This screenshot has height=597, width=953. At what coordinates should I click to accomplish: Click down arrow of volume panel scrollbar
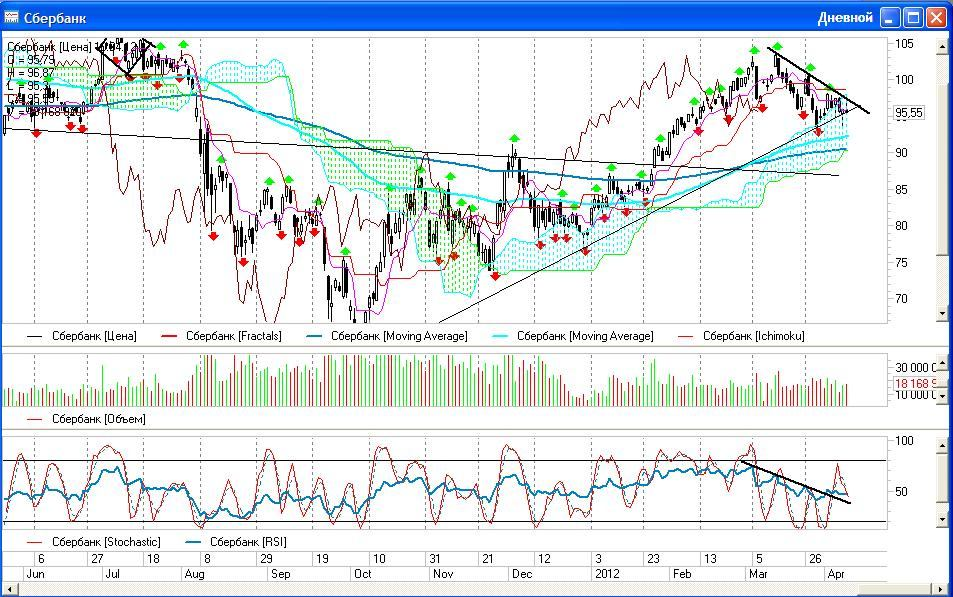click(x=942, y=396)
